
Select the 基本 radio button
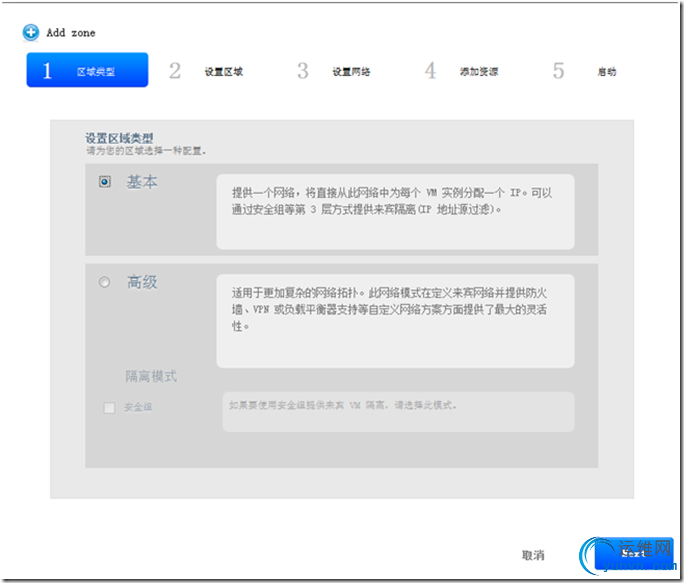click(x=105, y=182)
